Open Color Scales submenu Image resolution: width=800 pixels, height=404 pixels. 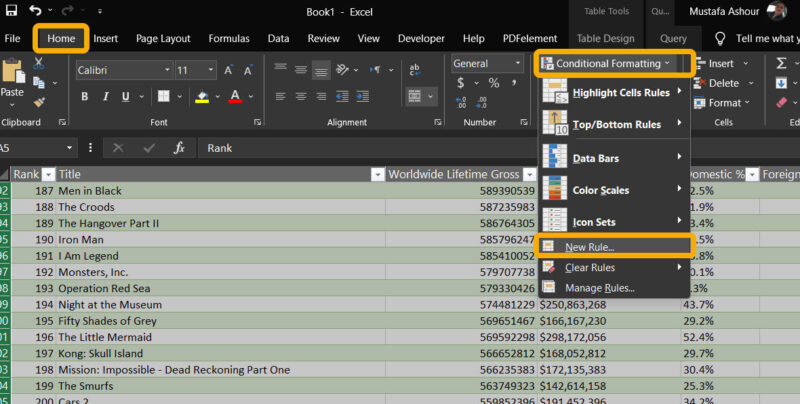coord(614,190)
